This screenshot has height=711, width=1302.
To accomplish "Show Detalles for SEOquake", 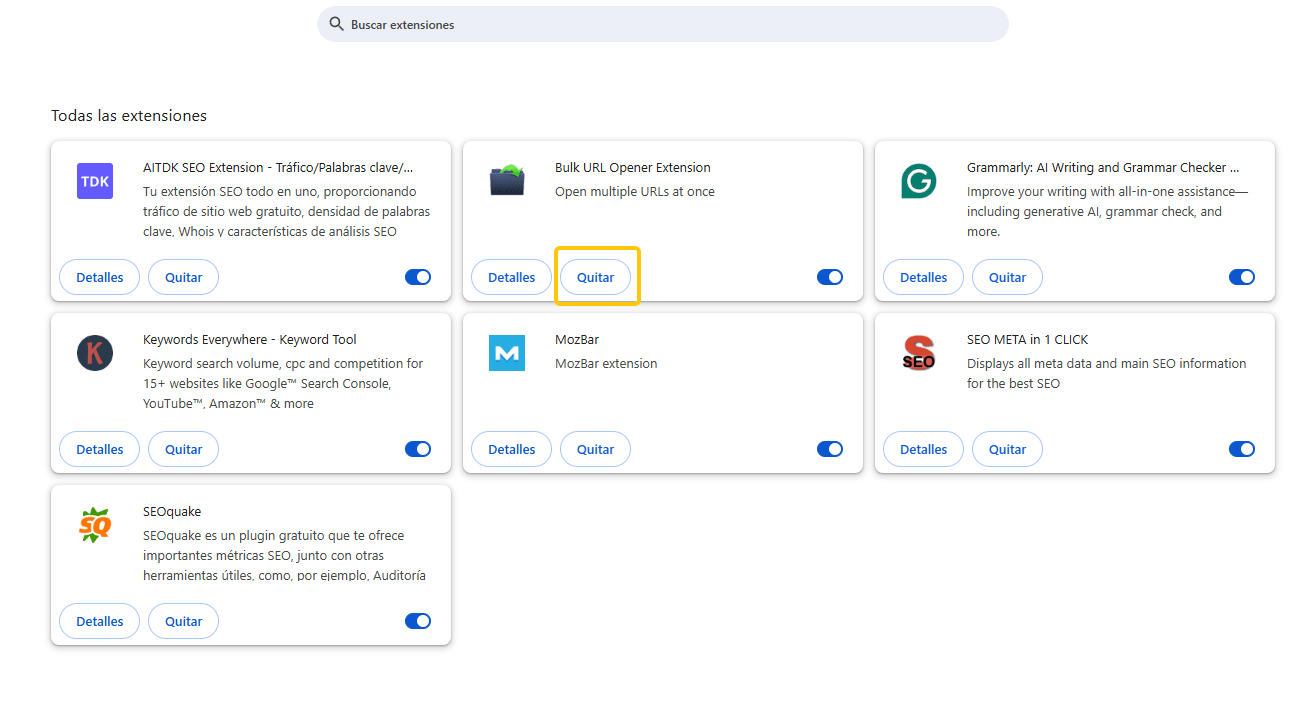I will [100, 621].
